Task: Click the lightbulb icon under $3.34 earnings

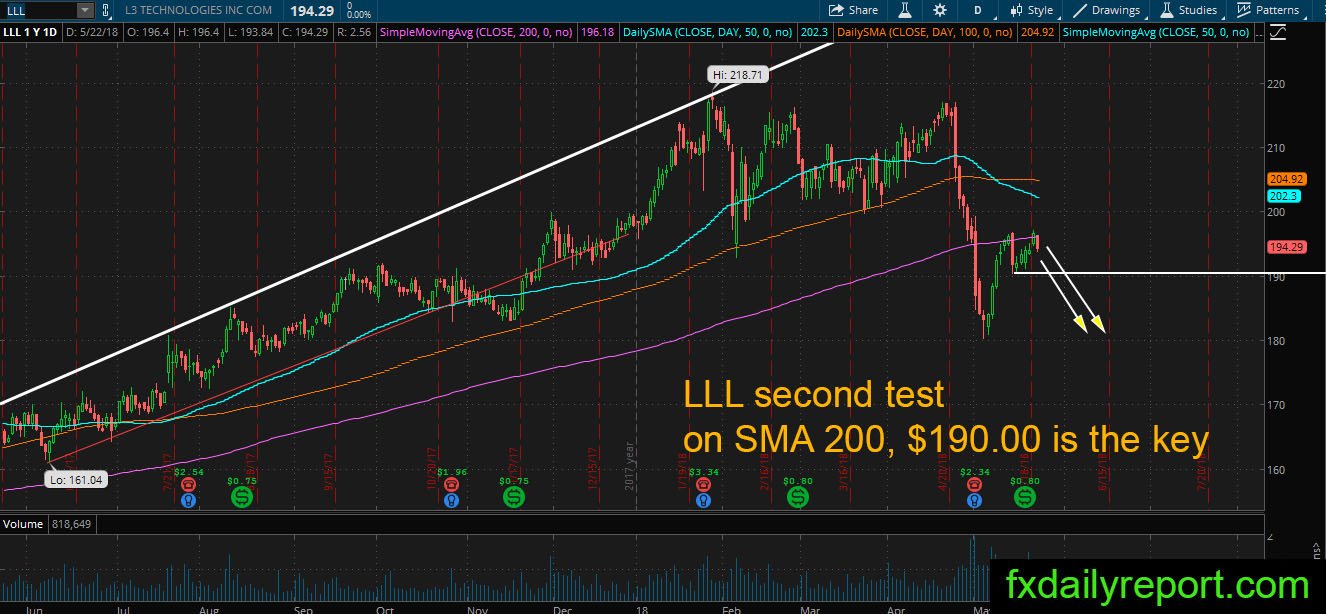Action: pyautogui.click(x=703, y=499)
